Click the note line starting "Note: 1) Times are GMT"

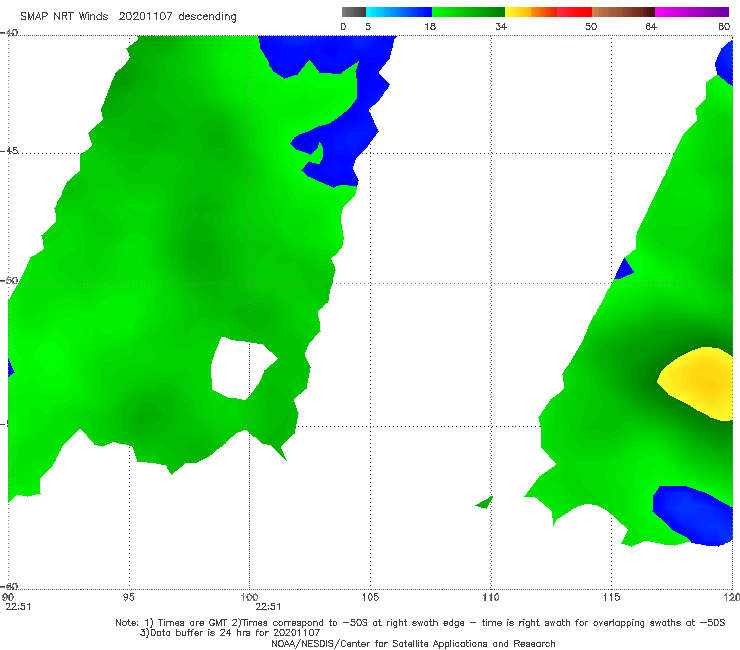click(x=420, y=623)
